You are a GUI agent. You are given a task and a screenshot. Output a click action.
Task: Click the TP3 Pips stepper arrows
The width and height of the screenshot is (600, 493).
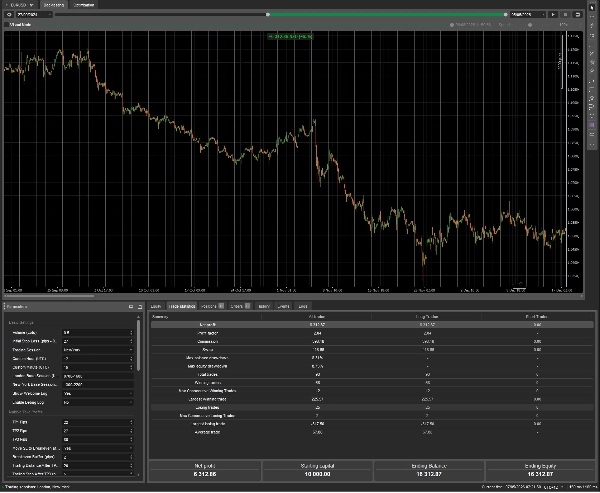click(131, 439)
